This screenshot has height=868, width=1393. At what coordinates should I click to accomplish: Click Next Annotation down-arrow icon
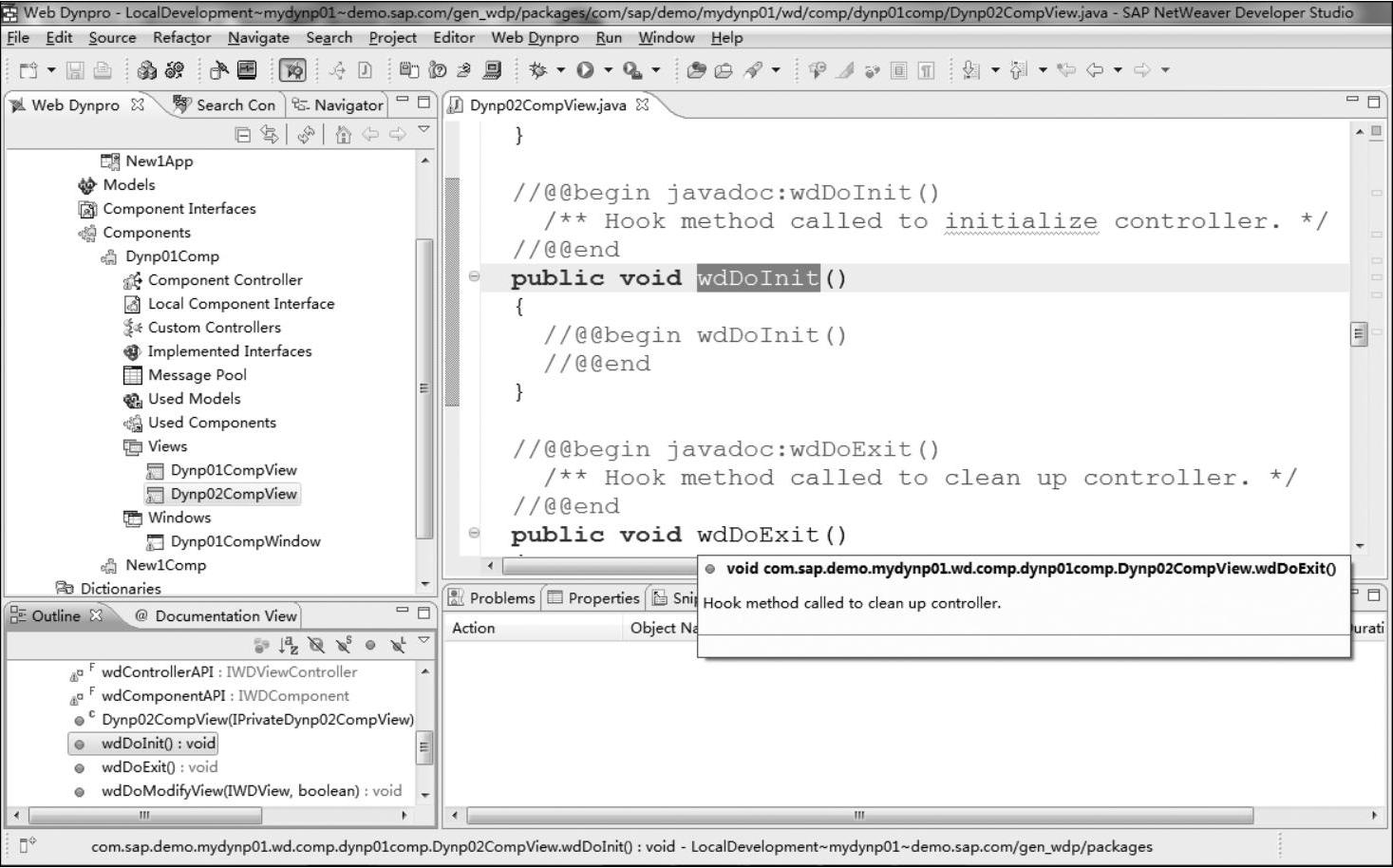[970, 70]
